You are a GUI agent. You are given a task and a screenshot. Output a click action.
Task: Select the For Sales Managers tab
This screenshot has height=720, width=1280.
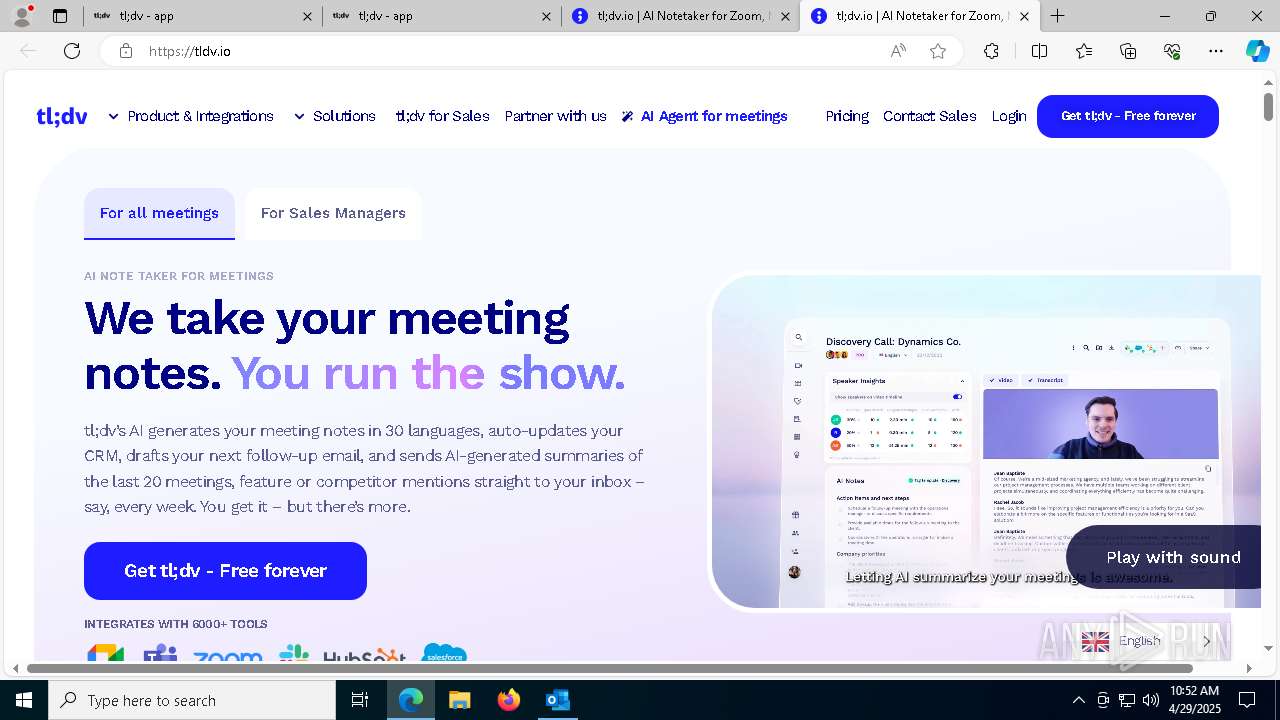333,213
